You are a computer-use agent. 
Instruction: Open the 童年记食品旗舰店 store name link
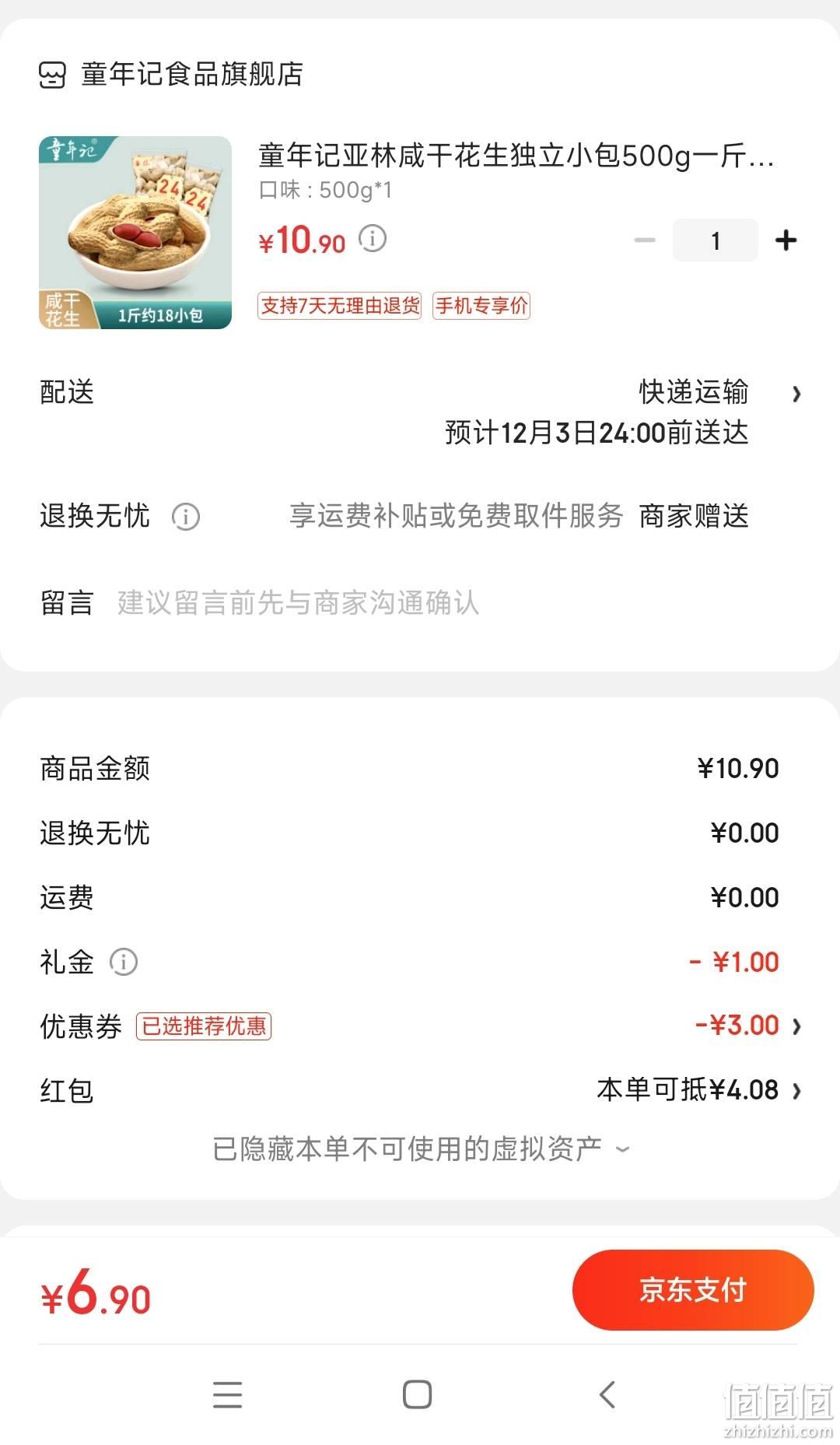[192, 75]
